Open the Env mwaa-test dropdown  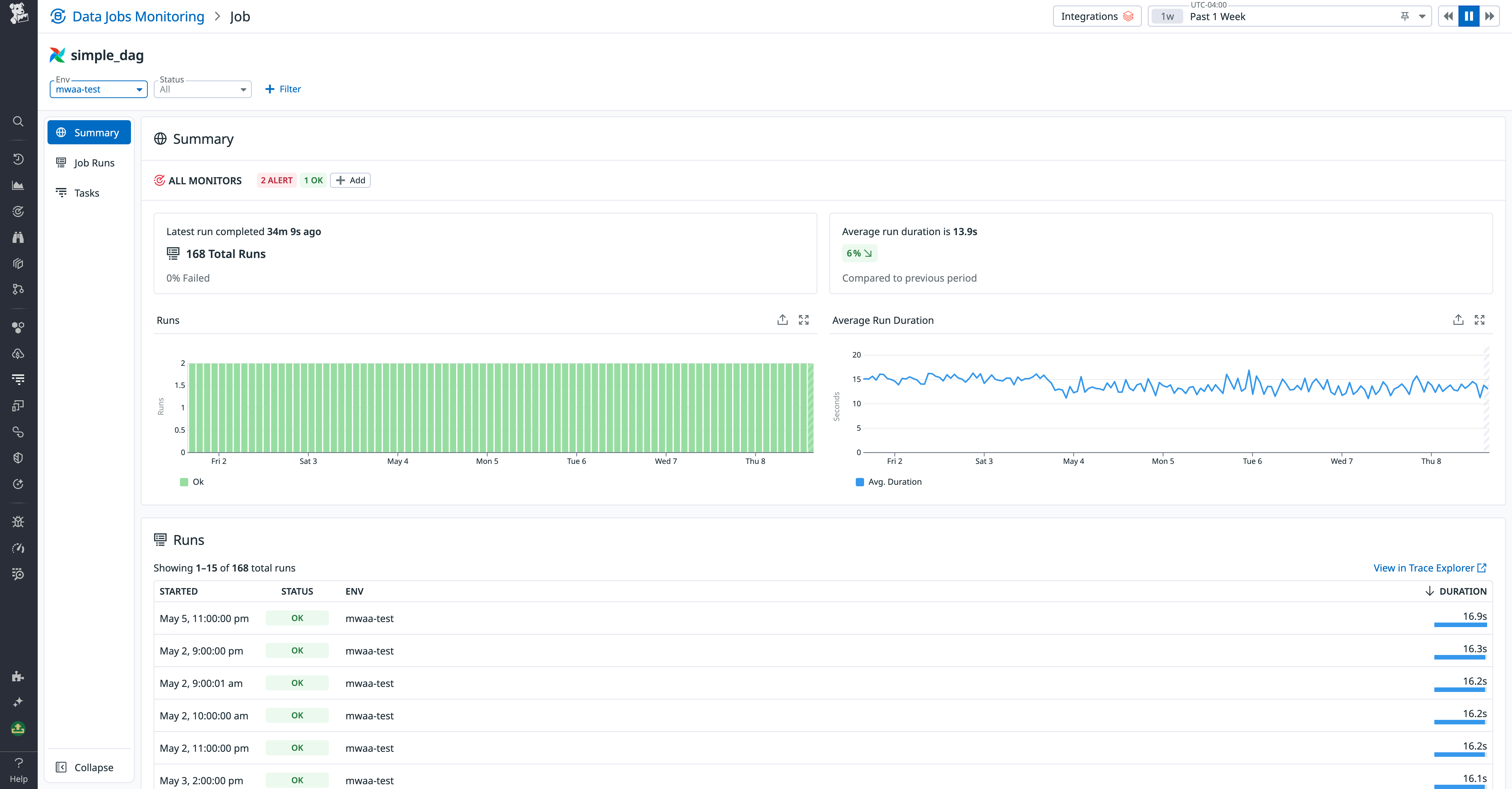[98, 89]
